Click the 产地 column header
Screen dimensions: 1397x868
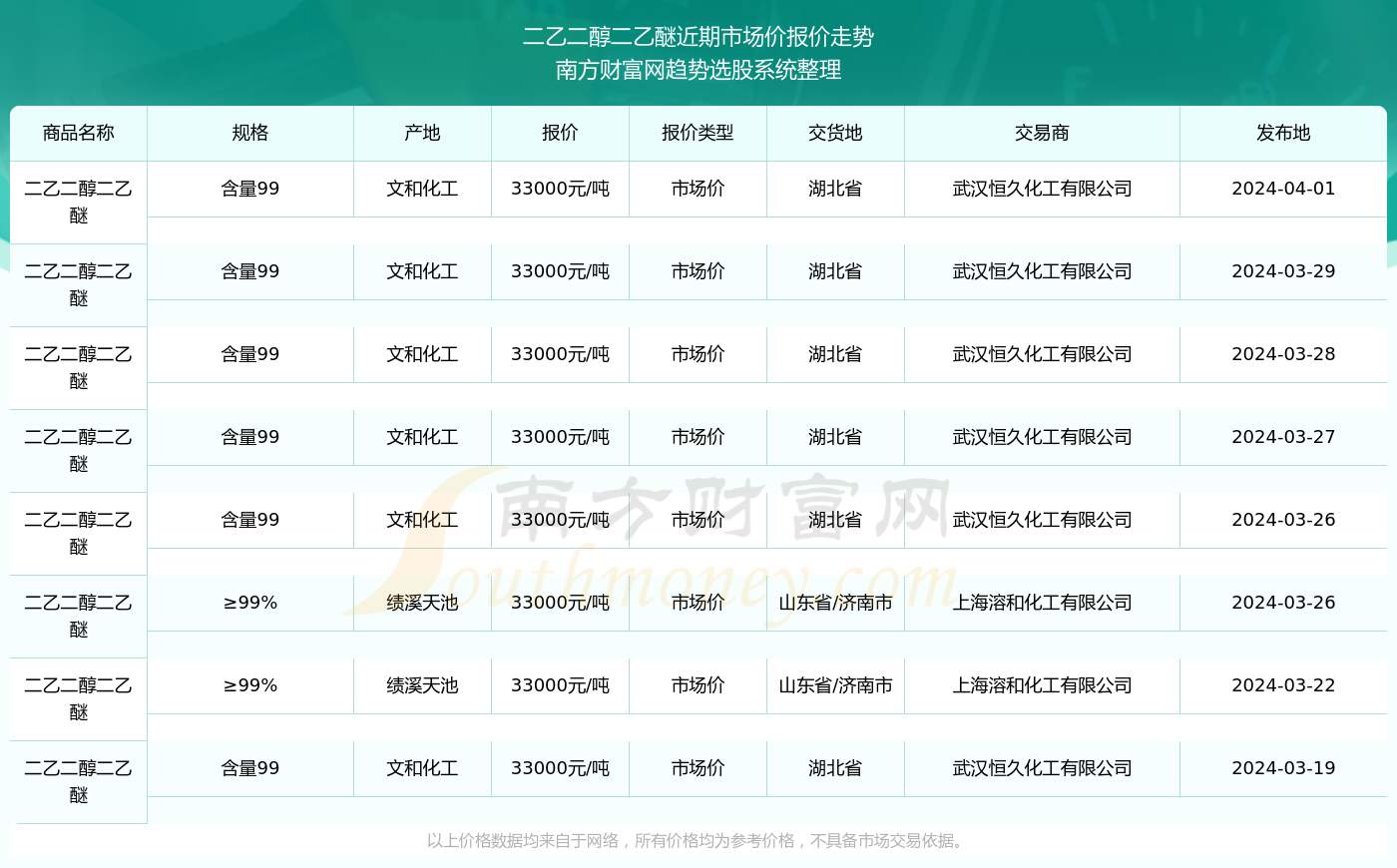click(x=422, y=133)
